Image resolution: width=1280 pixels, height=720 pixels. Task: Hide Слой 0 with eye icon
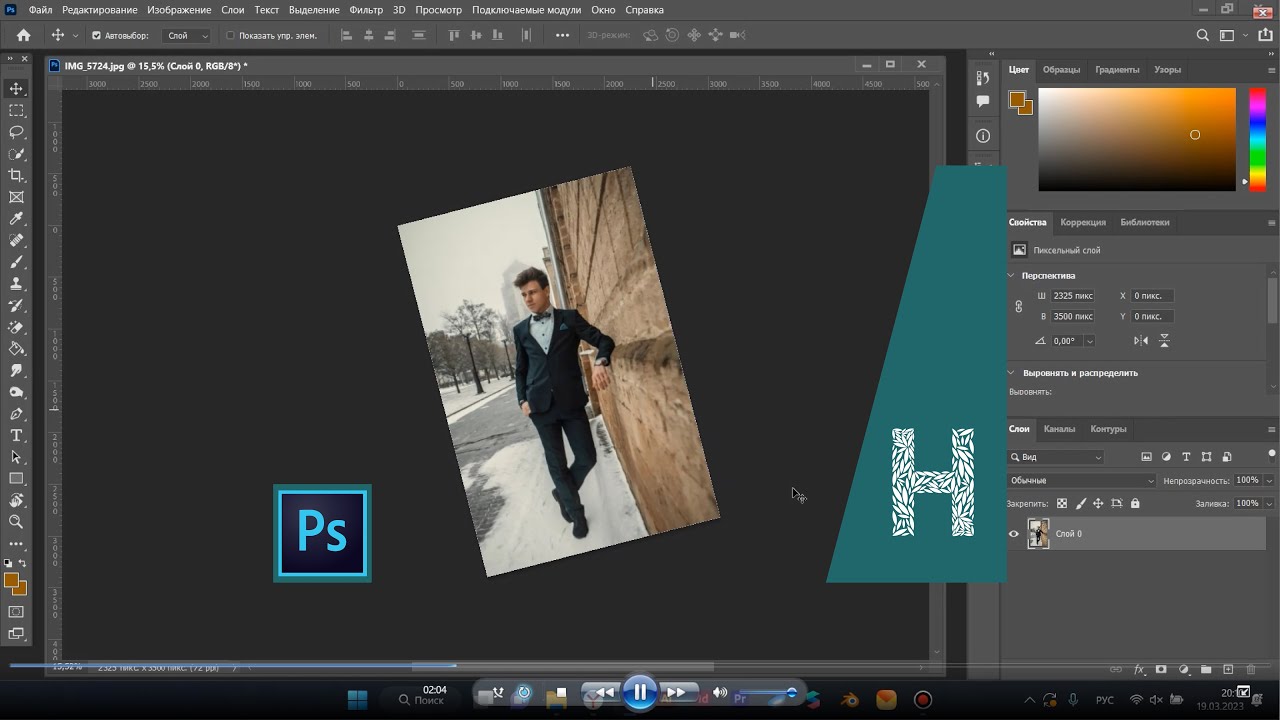pyautogui.click(x=1014, y=534)
